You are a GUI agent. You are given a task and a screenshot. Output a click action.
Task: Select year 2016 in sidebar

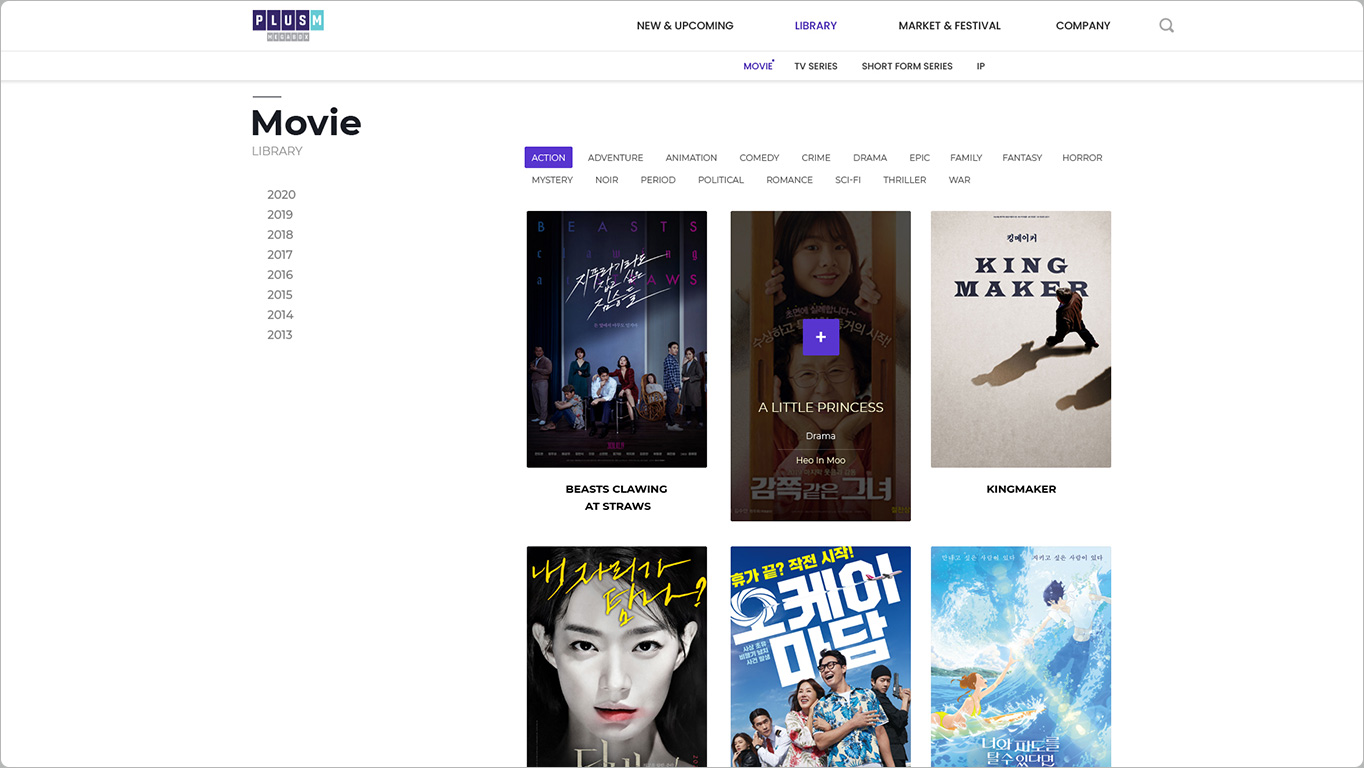tap(280, 275)
